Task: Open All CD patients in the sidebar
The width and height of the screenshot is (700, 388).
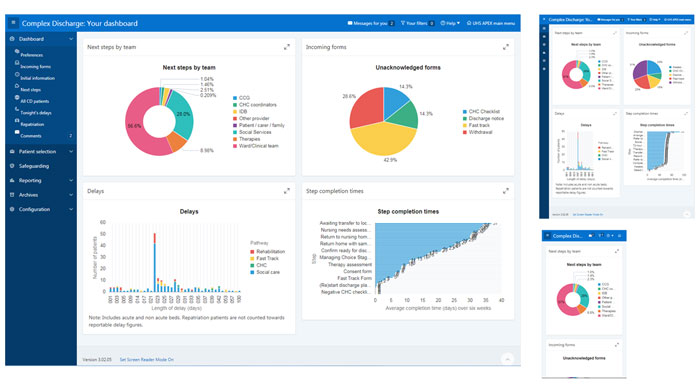Action: [x=35, y=101]
